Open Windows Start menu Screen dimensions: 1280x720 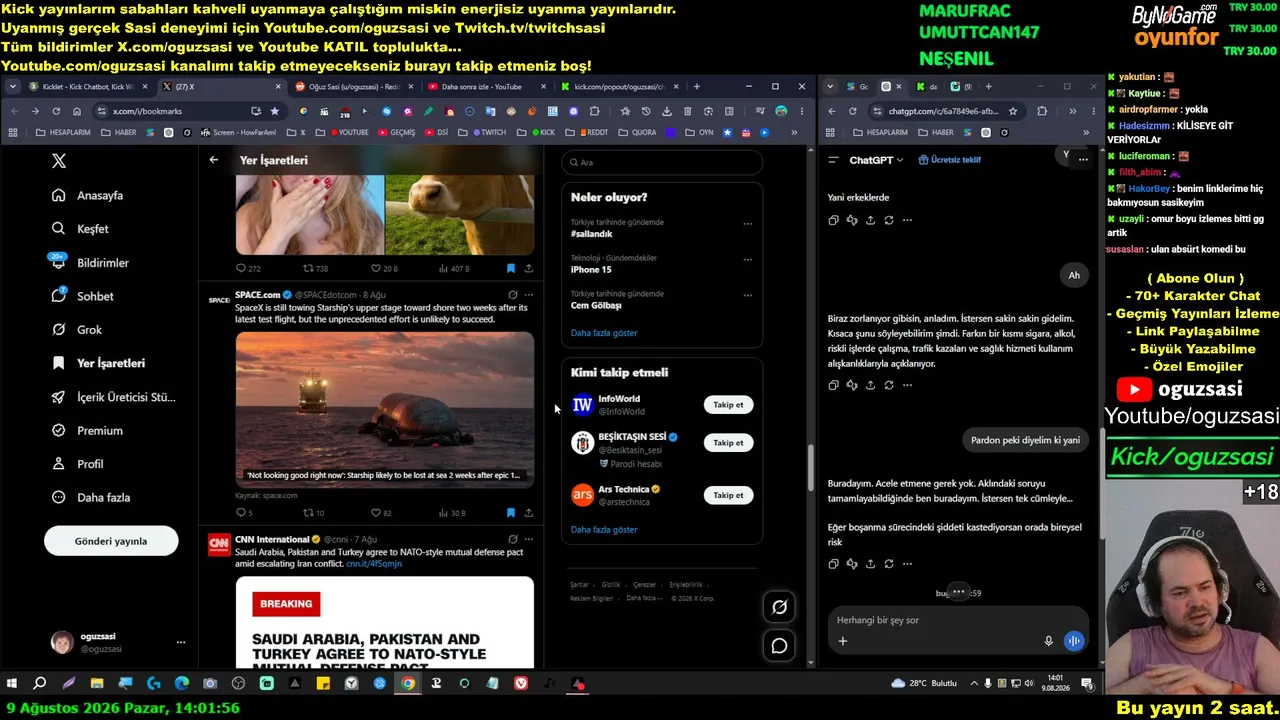12,684
